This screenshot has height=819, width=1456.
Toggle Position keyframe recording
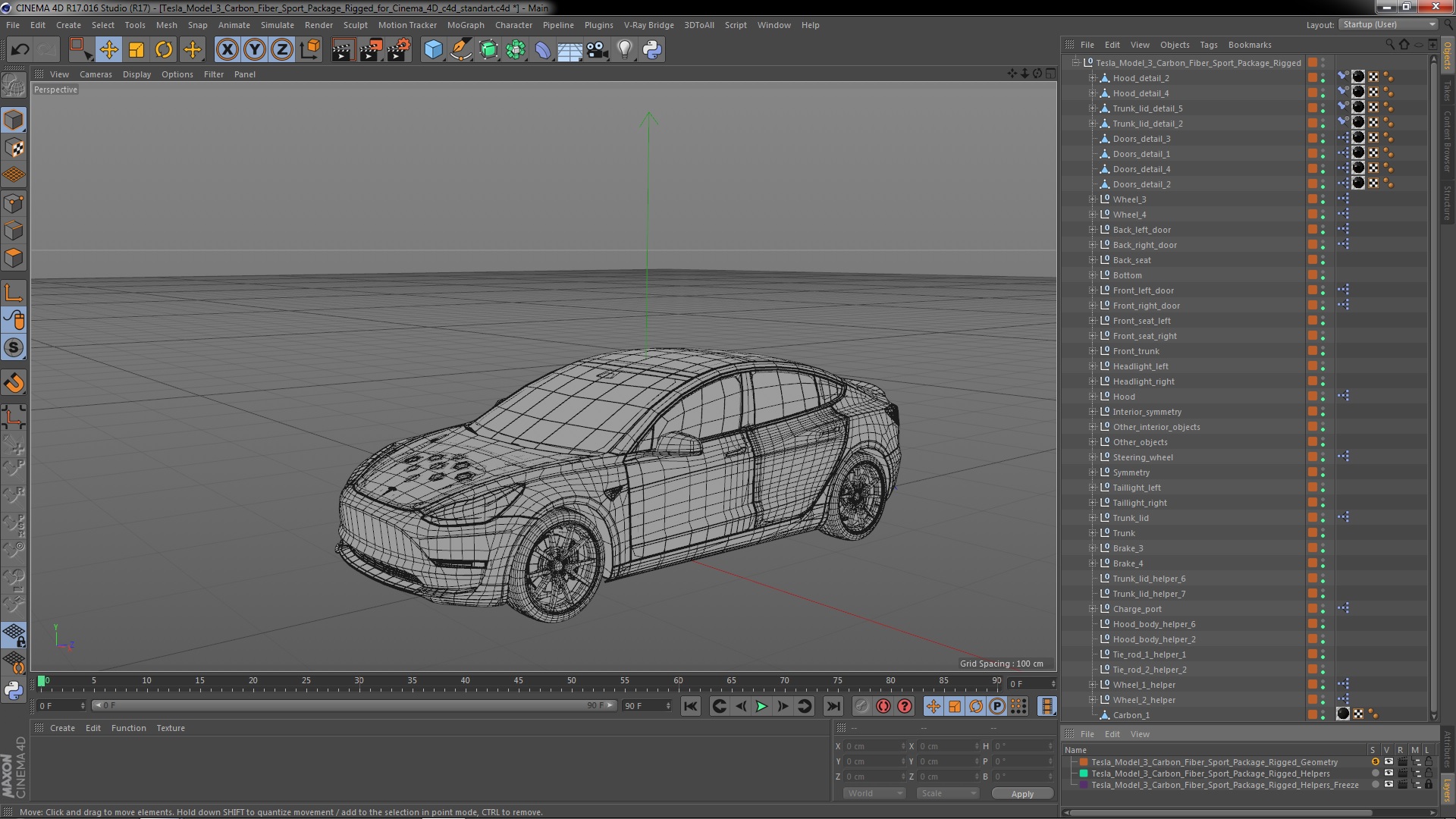click(x=933, y=706)
